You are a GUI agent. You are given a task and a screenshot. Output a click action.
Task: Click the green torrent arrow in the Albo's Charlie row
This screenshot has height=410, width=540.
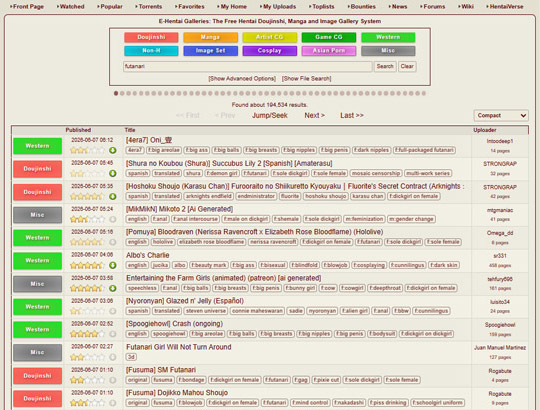pyautogui.click(x=113, y=265)
